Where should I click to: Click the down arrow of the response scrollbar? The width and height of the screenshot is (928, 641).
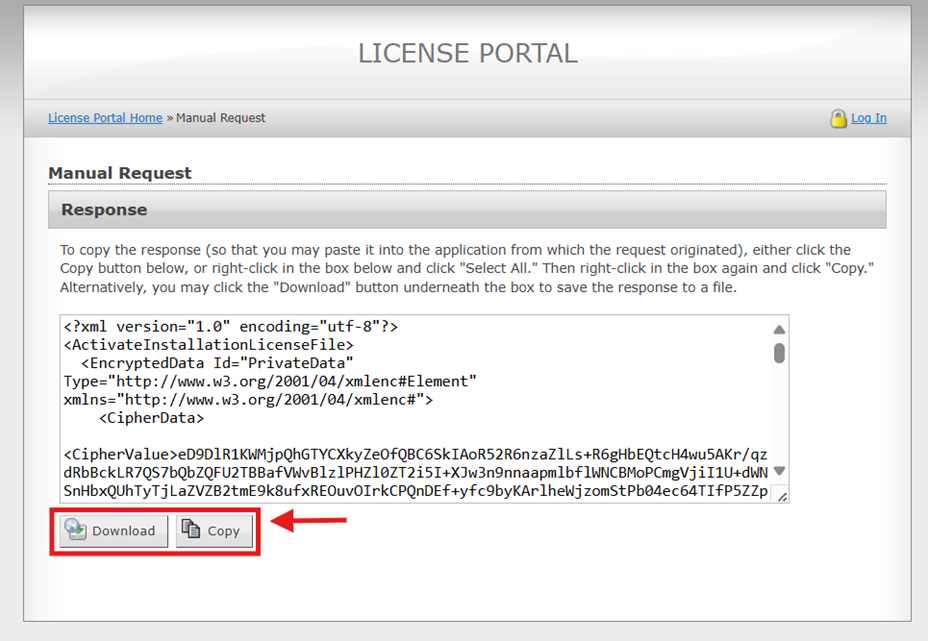[779, 471]
